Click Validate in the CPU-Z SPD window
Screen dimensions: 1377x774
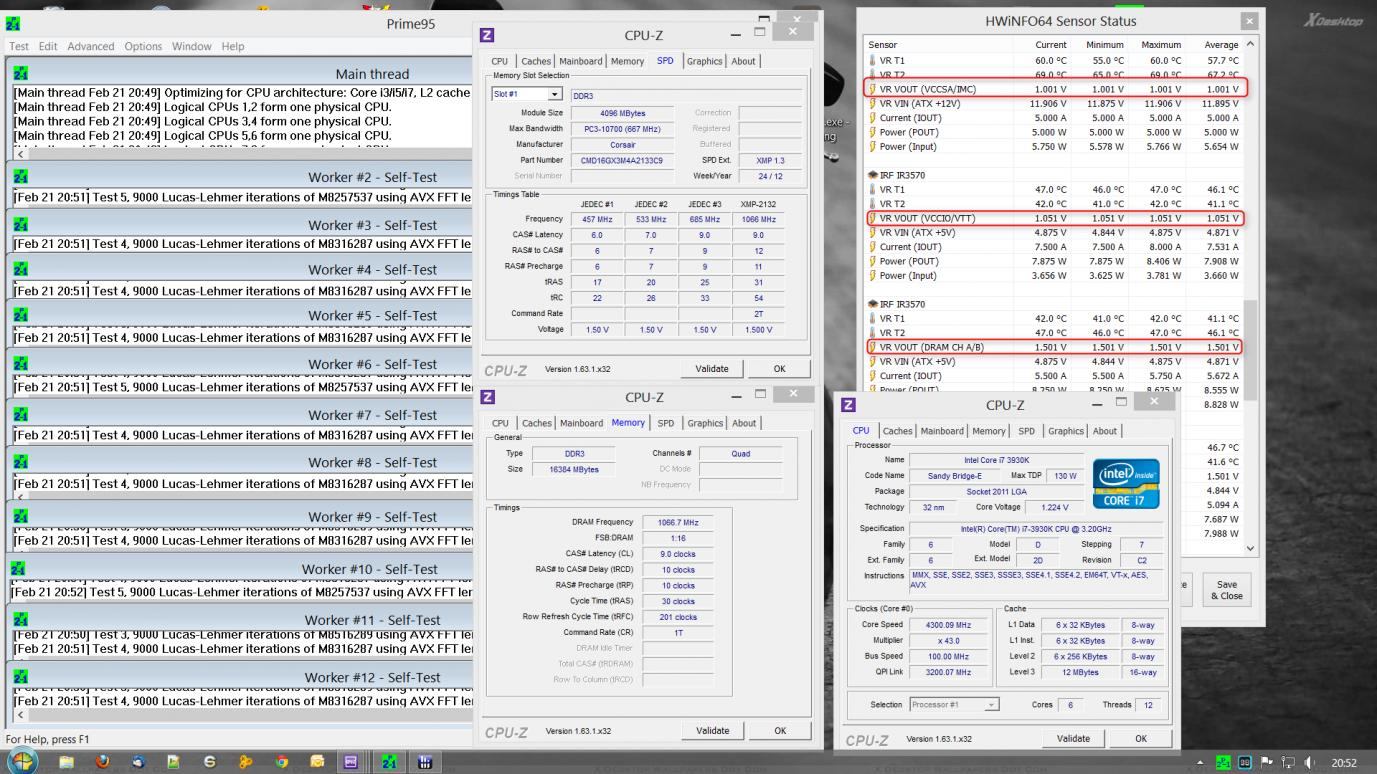[712, 369]
